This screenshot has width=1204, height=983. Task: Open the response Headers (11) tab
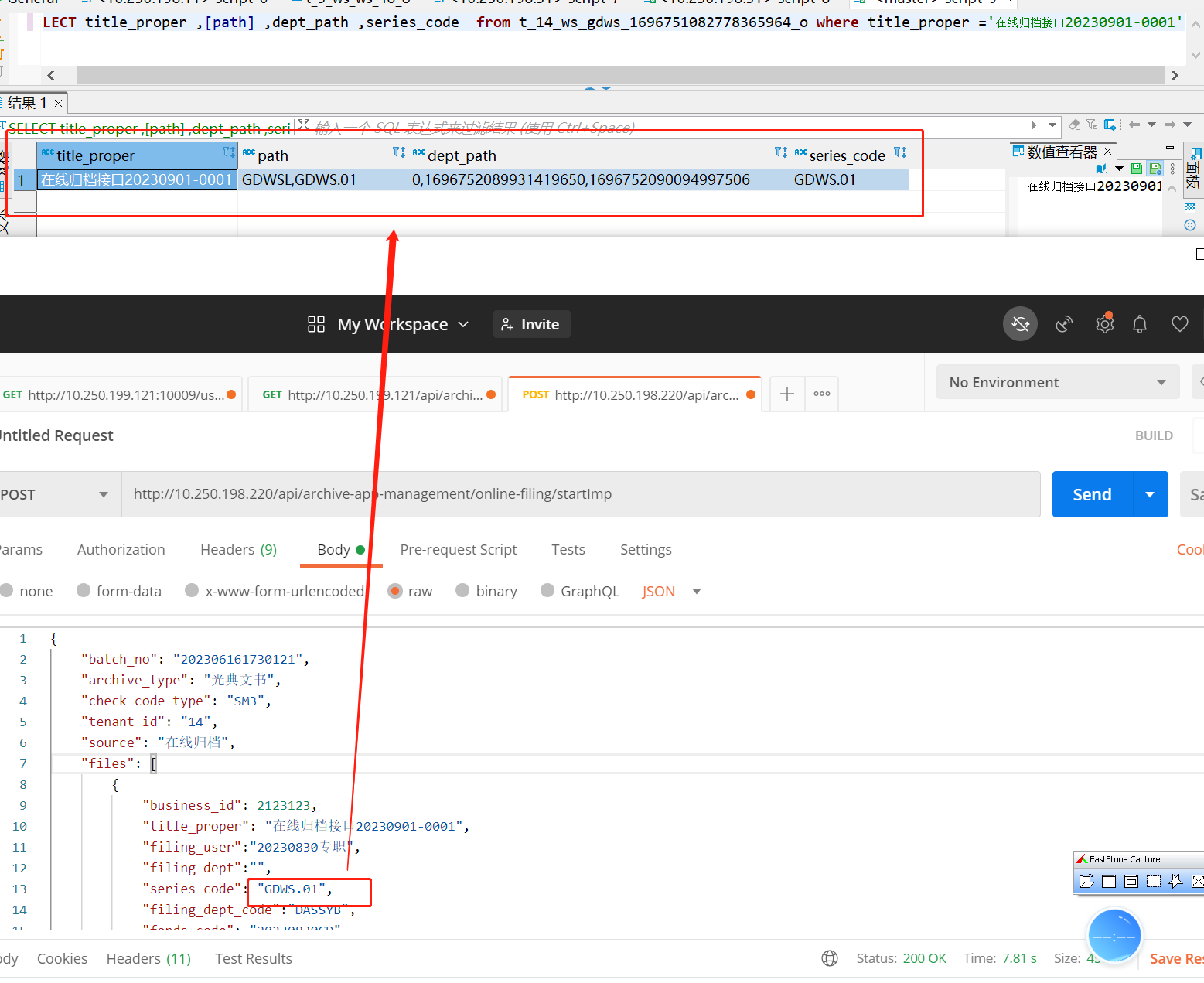(148, 958)
